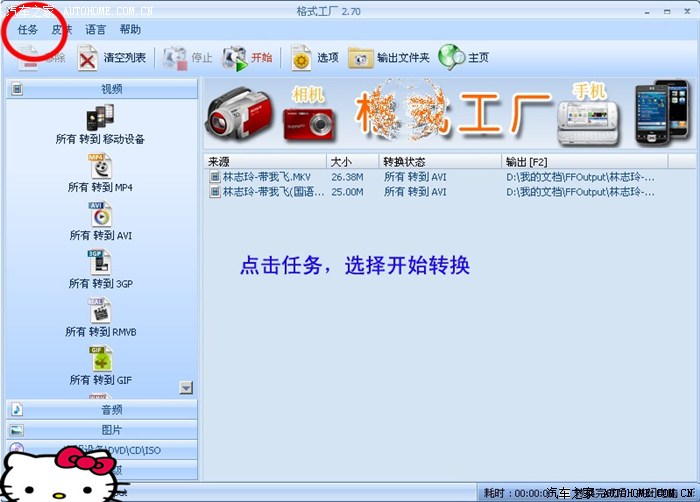Click the 来源 column header
Screen dimensions: 700x502
265,162
